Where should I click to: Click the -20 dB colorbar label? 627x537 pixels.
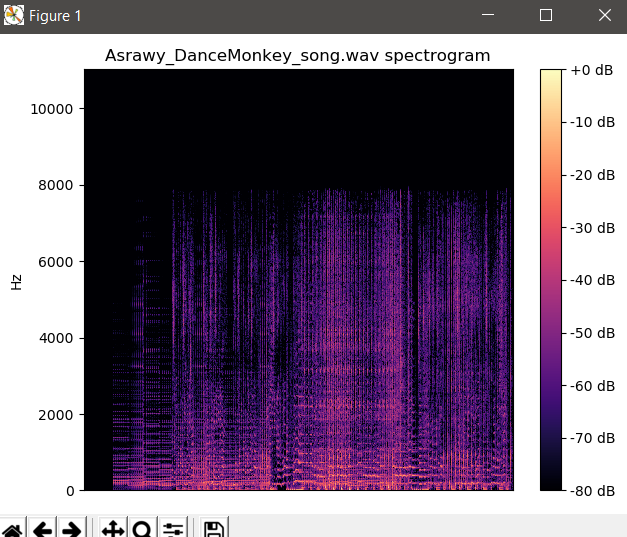(592, 175)
